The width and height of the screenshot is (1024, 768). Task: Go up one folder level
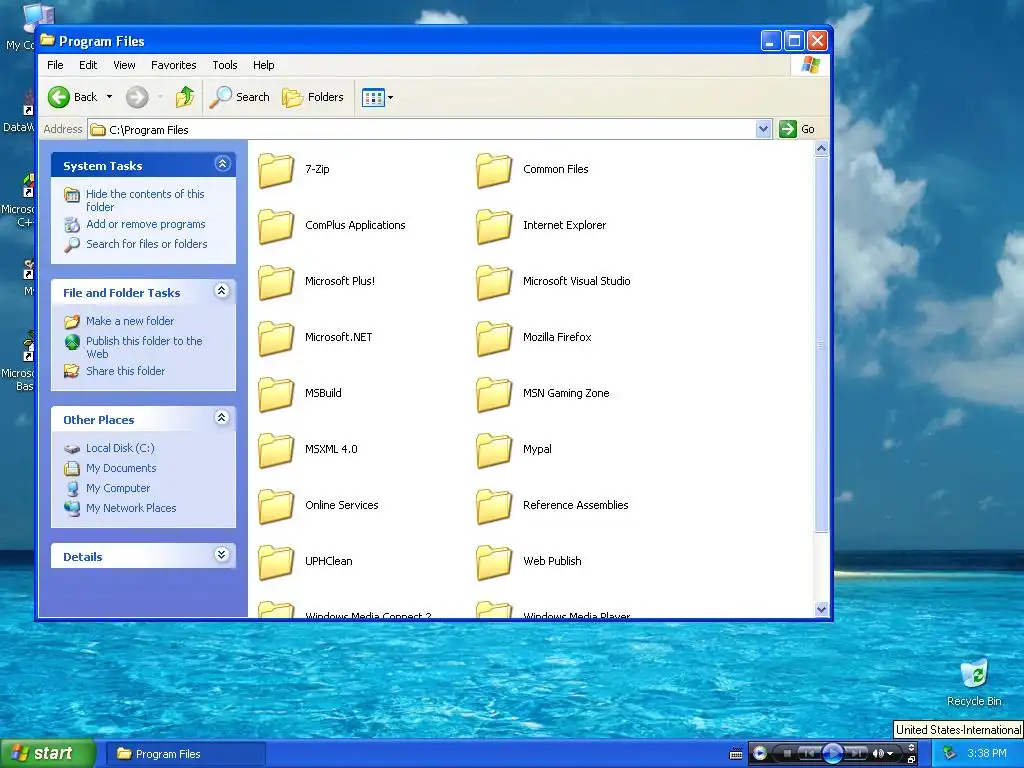click(x=185, y=97)
